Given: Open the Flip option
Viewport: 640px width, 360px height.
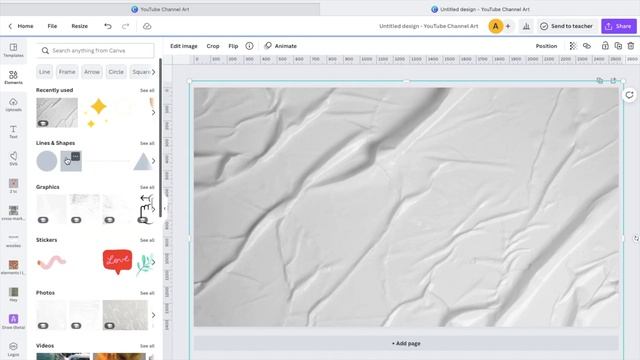Looking at the screenshot, I should tap(233, 46).
